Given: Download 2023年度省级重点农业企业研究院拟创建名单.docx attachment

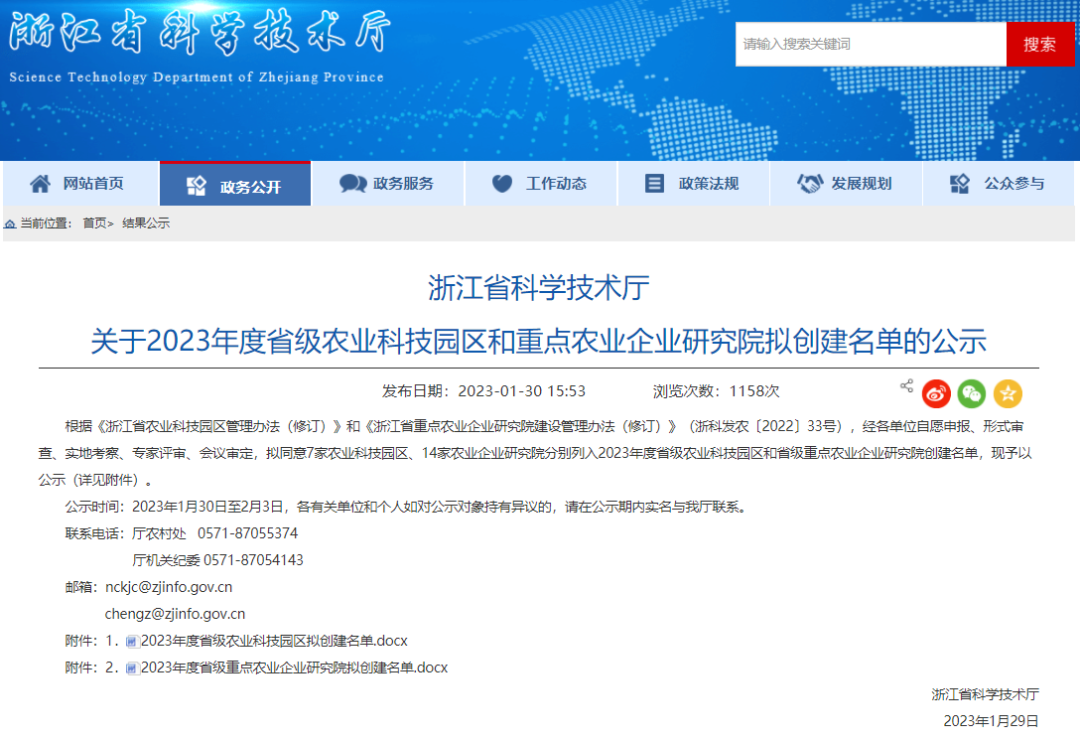Looking at the screenshot, I should click(x=294, y=667).
